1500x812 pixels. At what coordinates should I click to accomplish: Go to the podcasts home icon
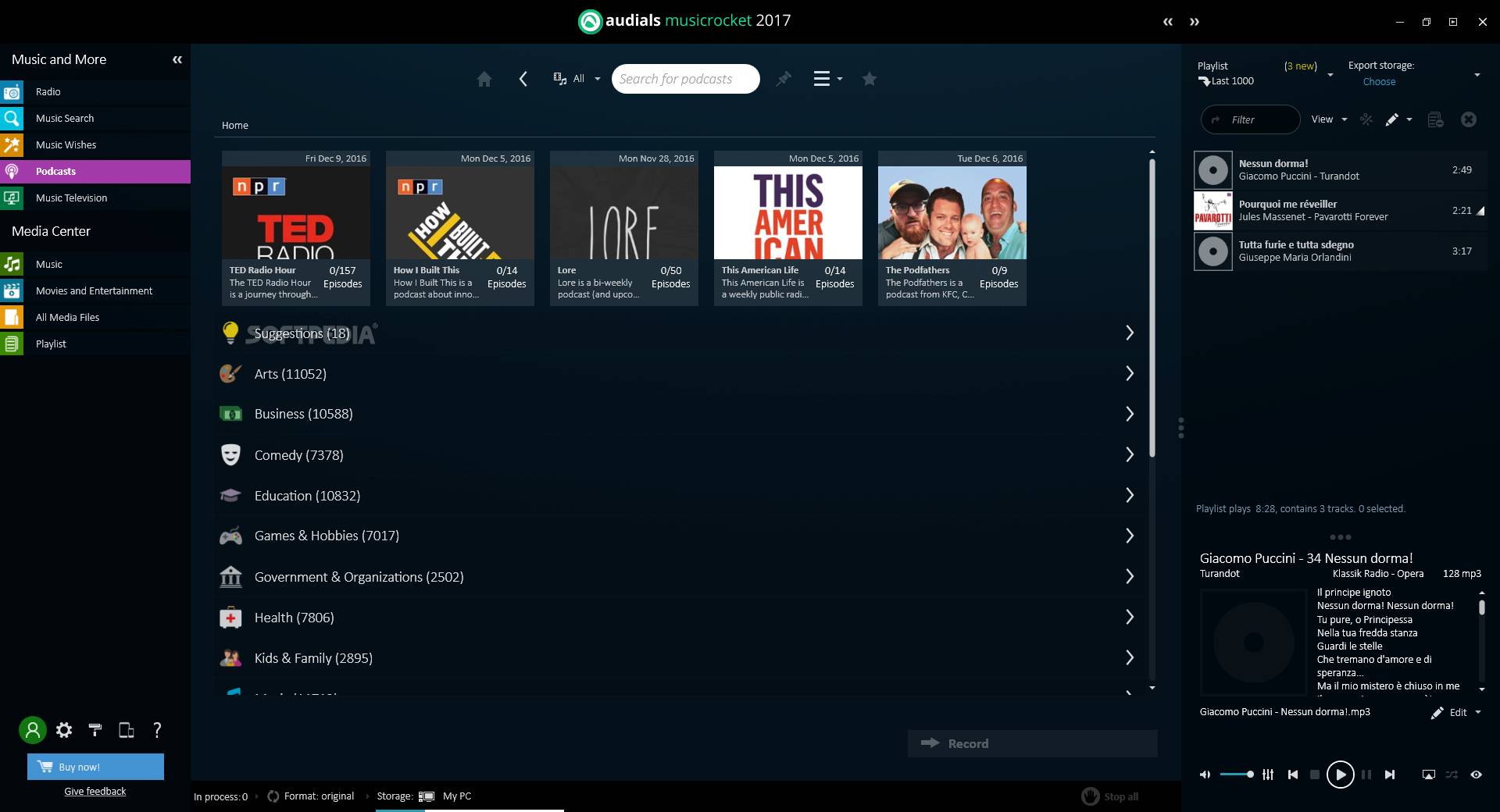pyautogui.click(x=484, y=79)
